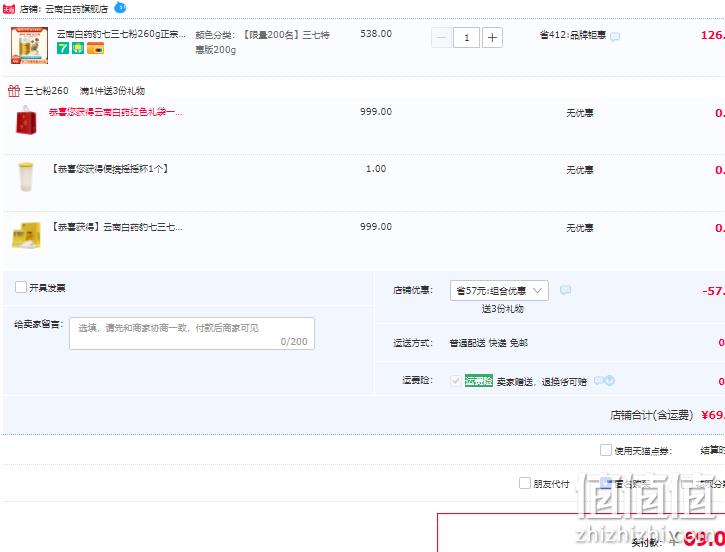Viewport: 725px width, 552px height.
Task: Click the green shield guarantee badge icon
Action: pos(78,48)
